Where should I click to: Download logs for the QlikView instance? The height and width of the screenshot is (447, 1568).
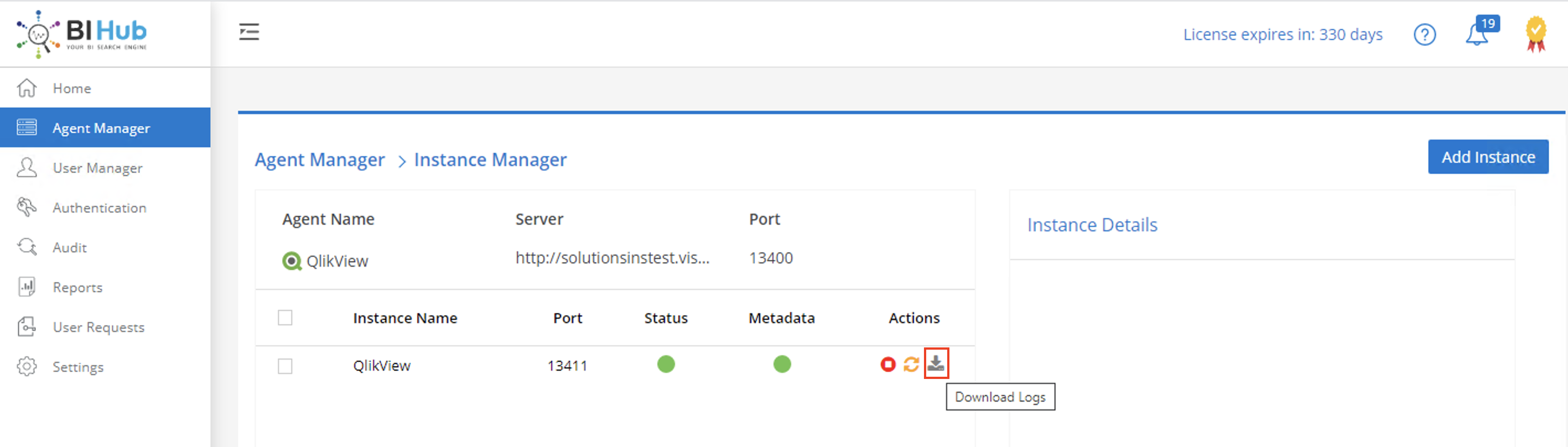[x=936, y=363]
